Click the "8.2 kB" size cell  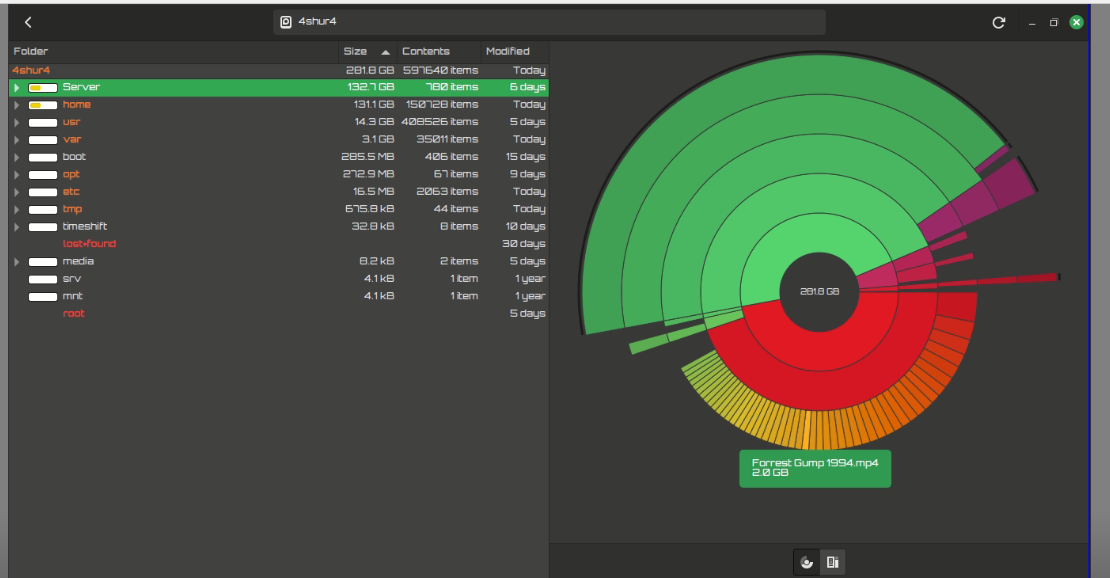[377, 261]
